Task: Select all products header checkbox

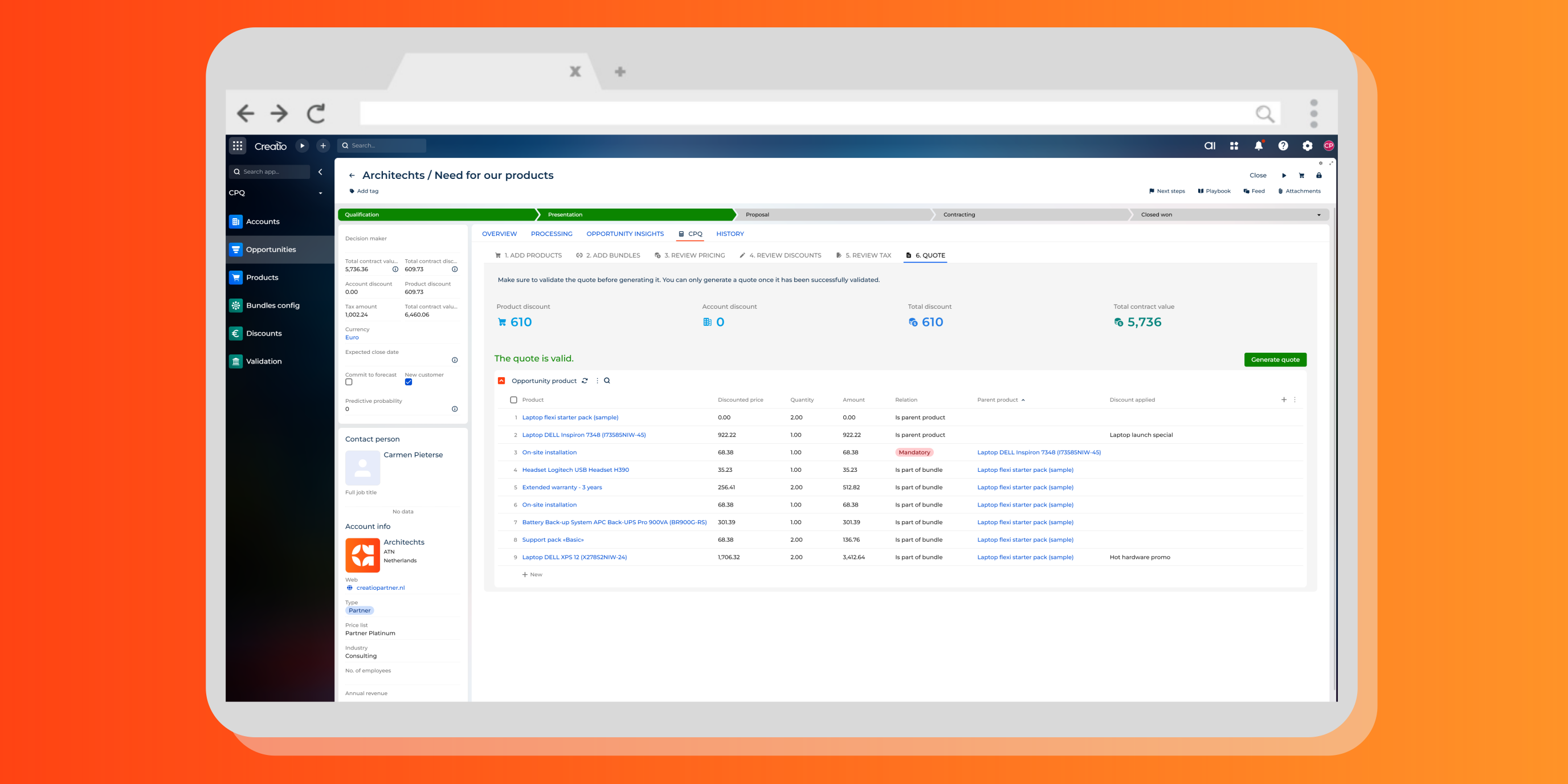Action: point(513,400)
